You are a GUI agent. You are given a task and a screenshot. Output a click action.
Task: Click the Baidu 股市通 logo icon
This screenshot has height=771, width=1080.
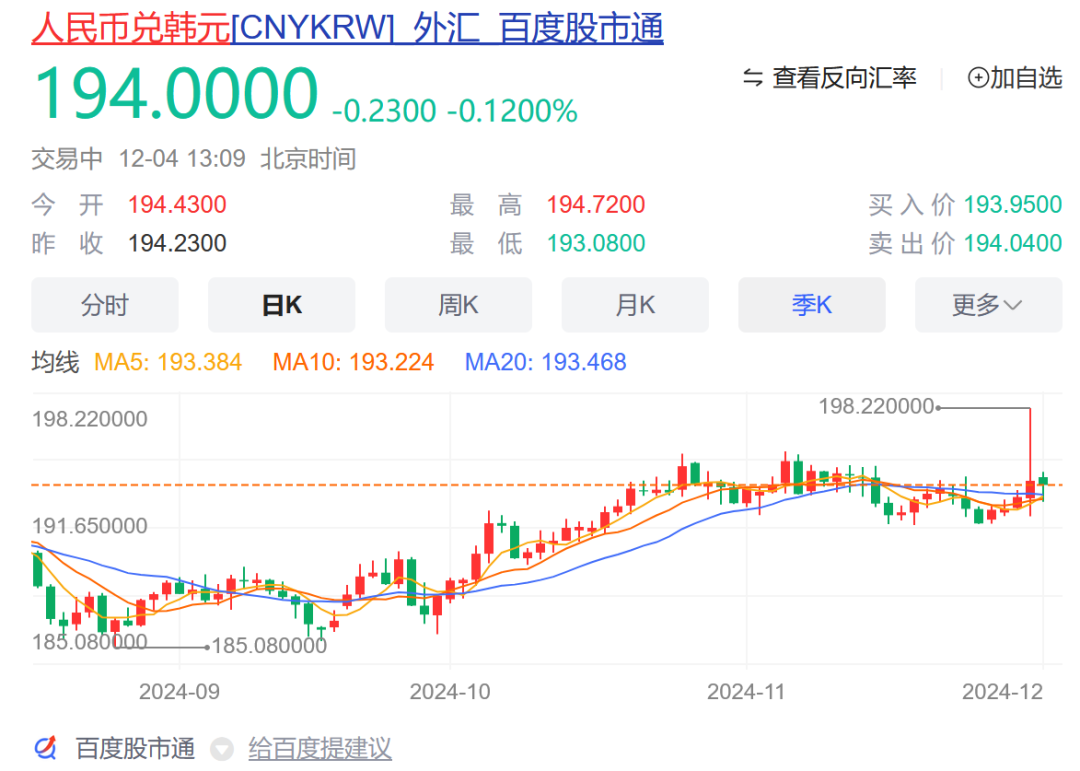[45, 748]
